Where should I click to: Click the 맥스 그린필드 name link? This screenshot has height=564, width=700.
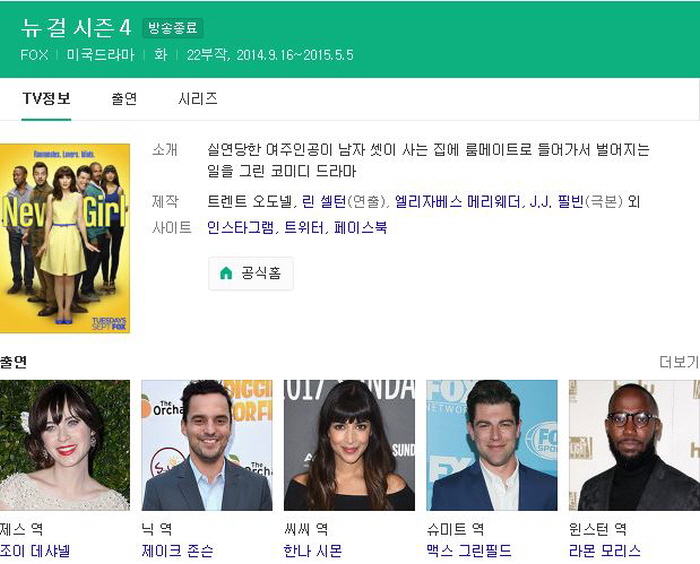click(469, 551)
